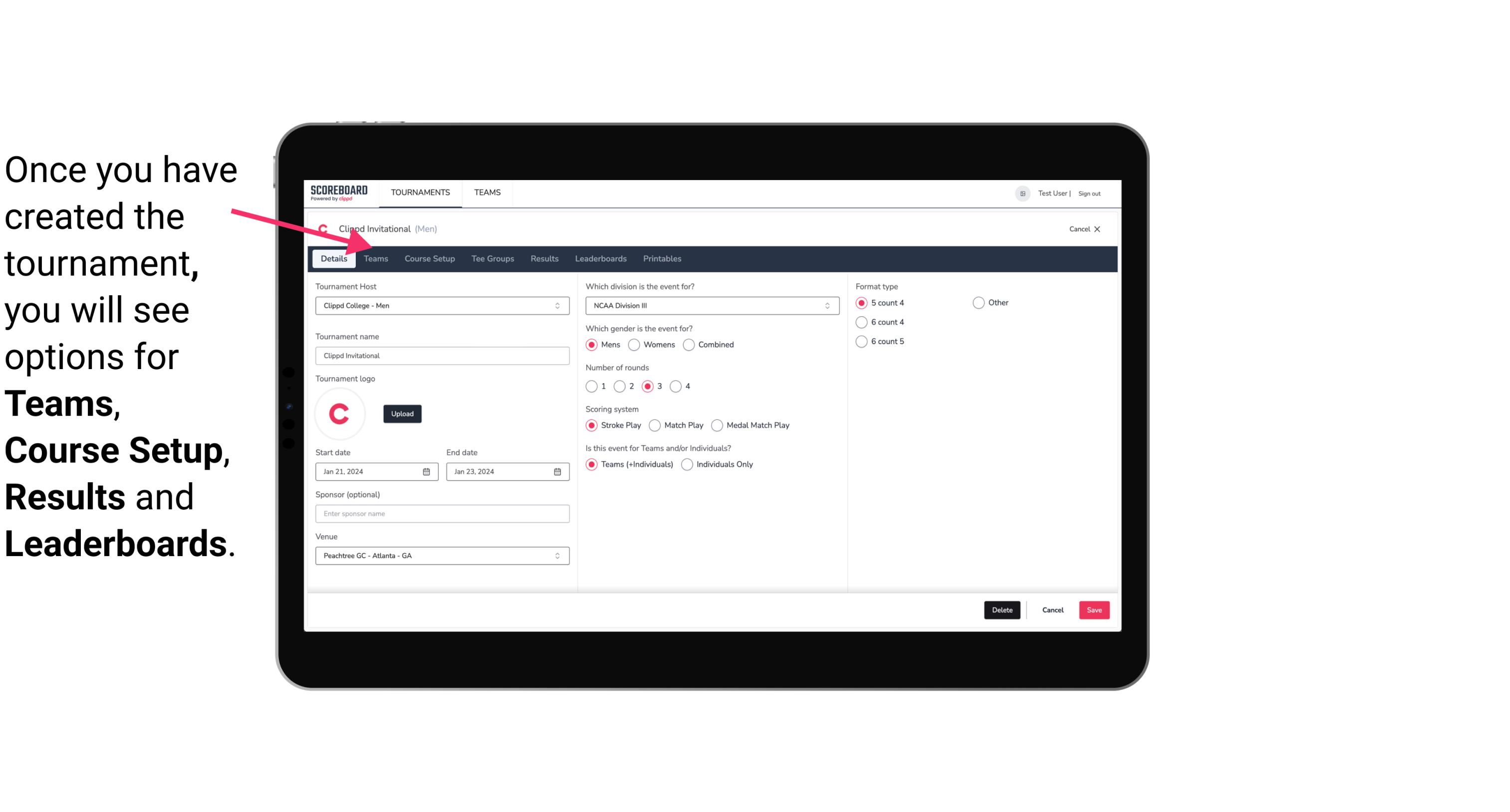Click the Tournament name input field

click(441, 355)
